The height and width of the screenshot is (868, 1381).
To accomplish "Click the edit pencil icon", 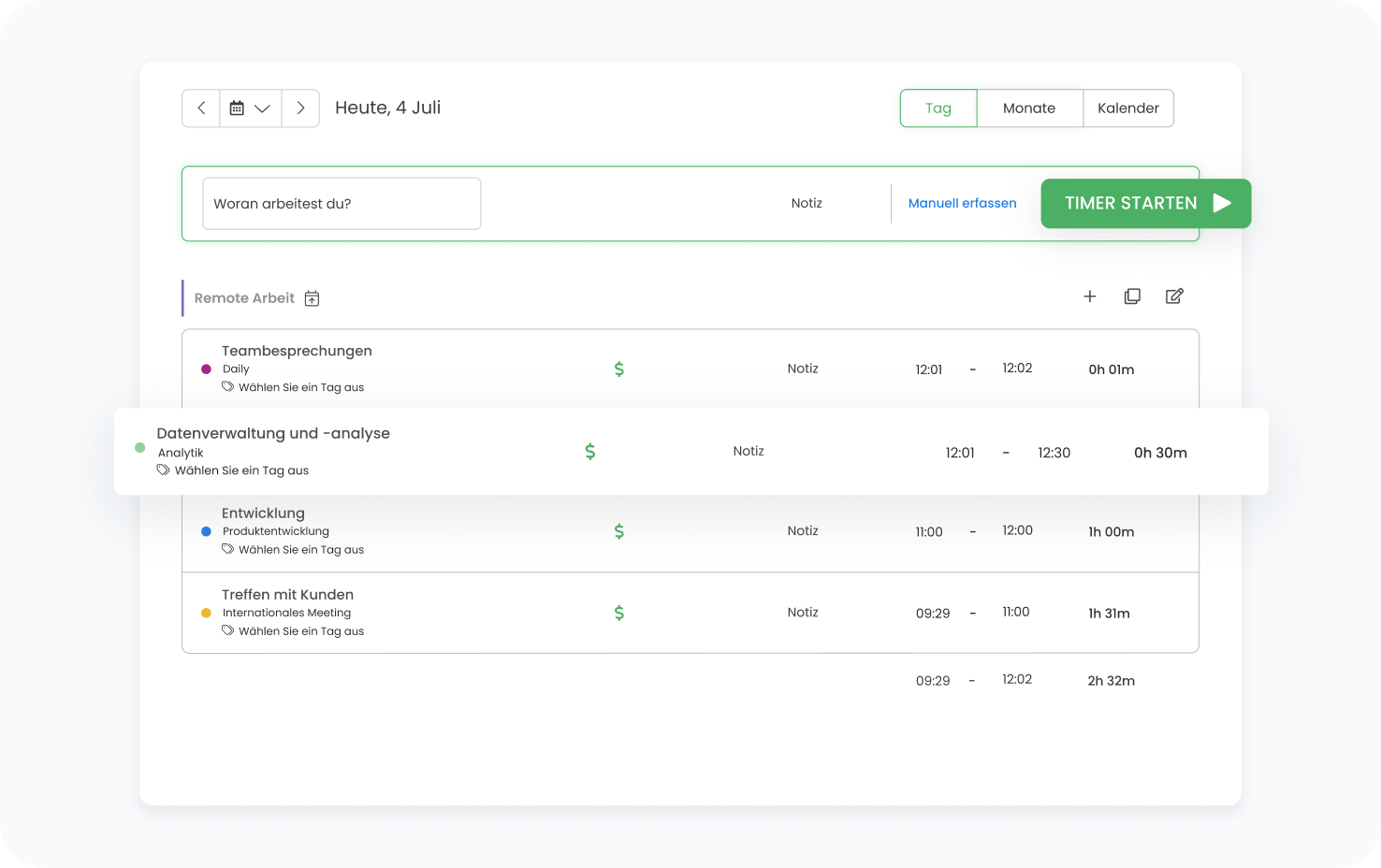I will pos(1174,297).
